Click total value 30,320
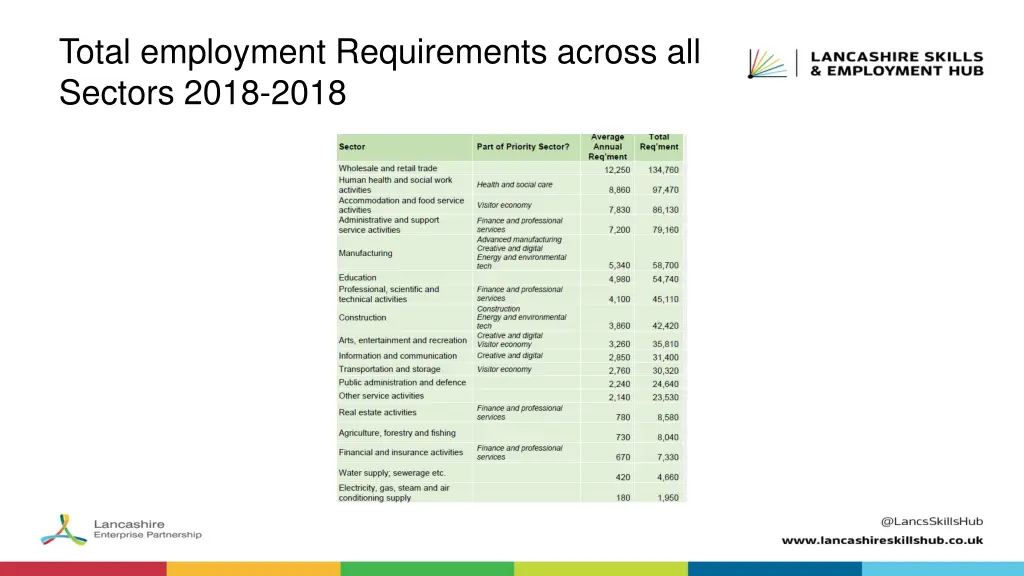1024x576 pixels. click(665, 371)
